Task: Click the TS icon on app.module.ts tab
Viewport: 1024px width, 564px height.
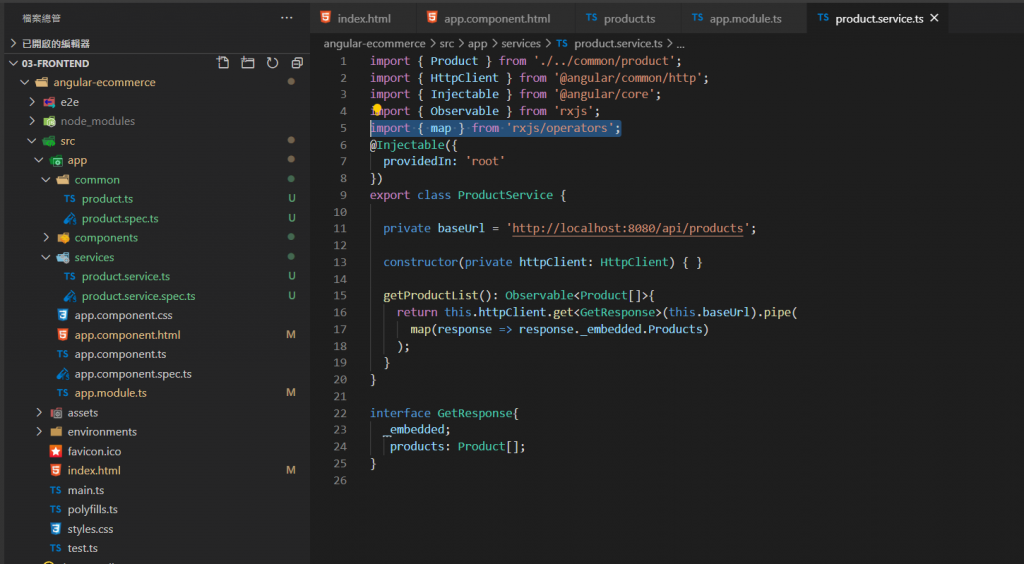Action: click(697, 18)
